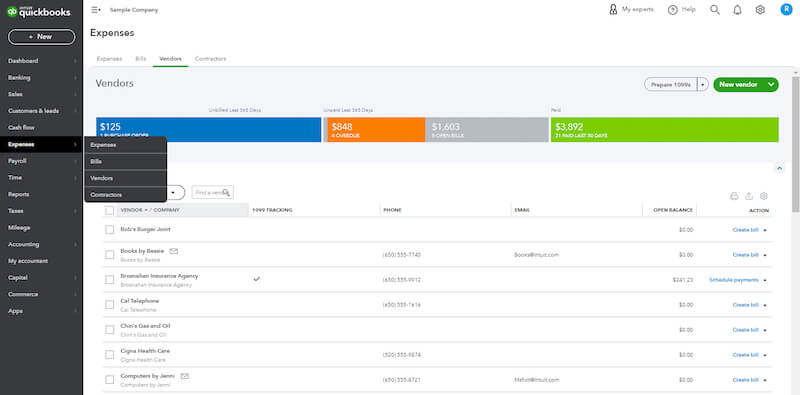Open notifications bell icon

(x=737, y=10)
